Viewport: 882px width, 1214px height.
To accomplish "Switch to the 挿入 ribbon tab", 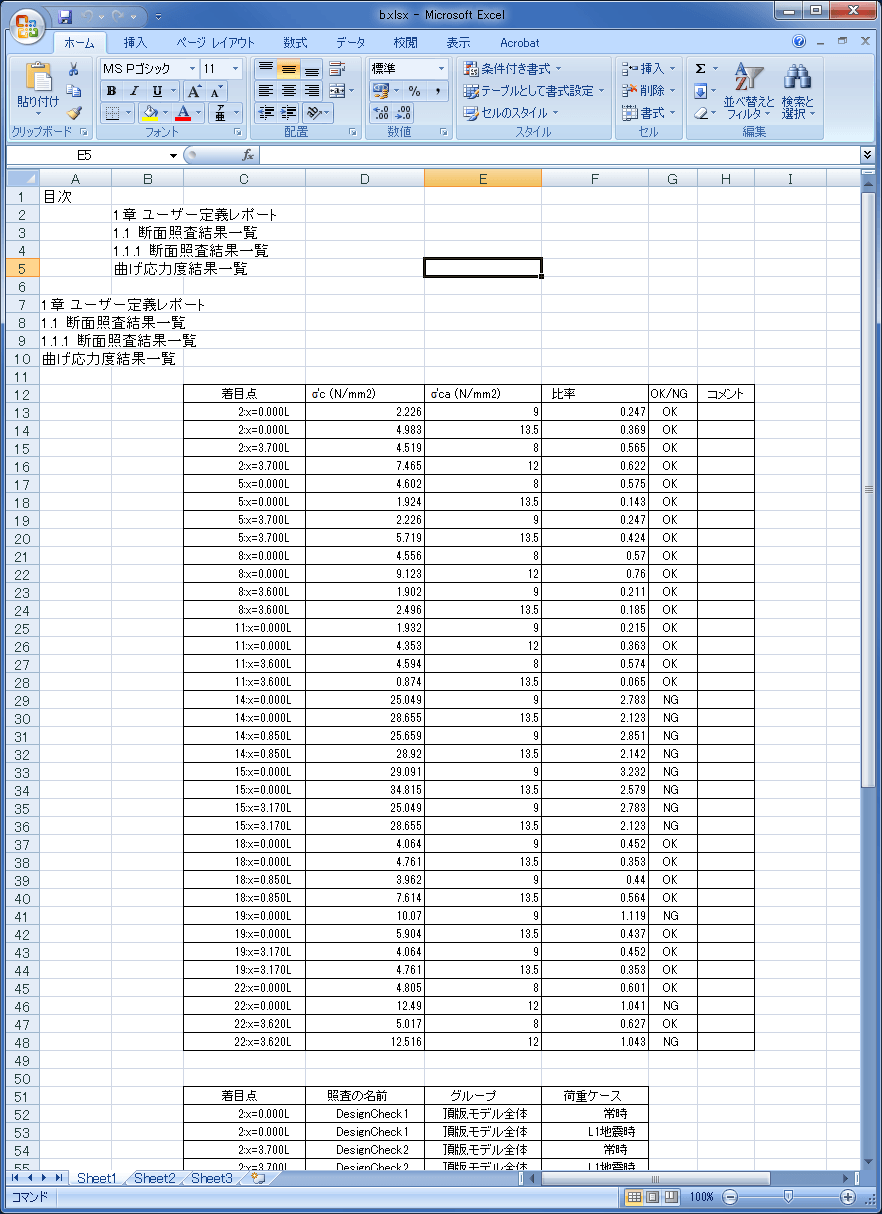I will (135, 43).
